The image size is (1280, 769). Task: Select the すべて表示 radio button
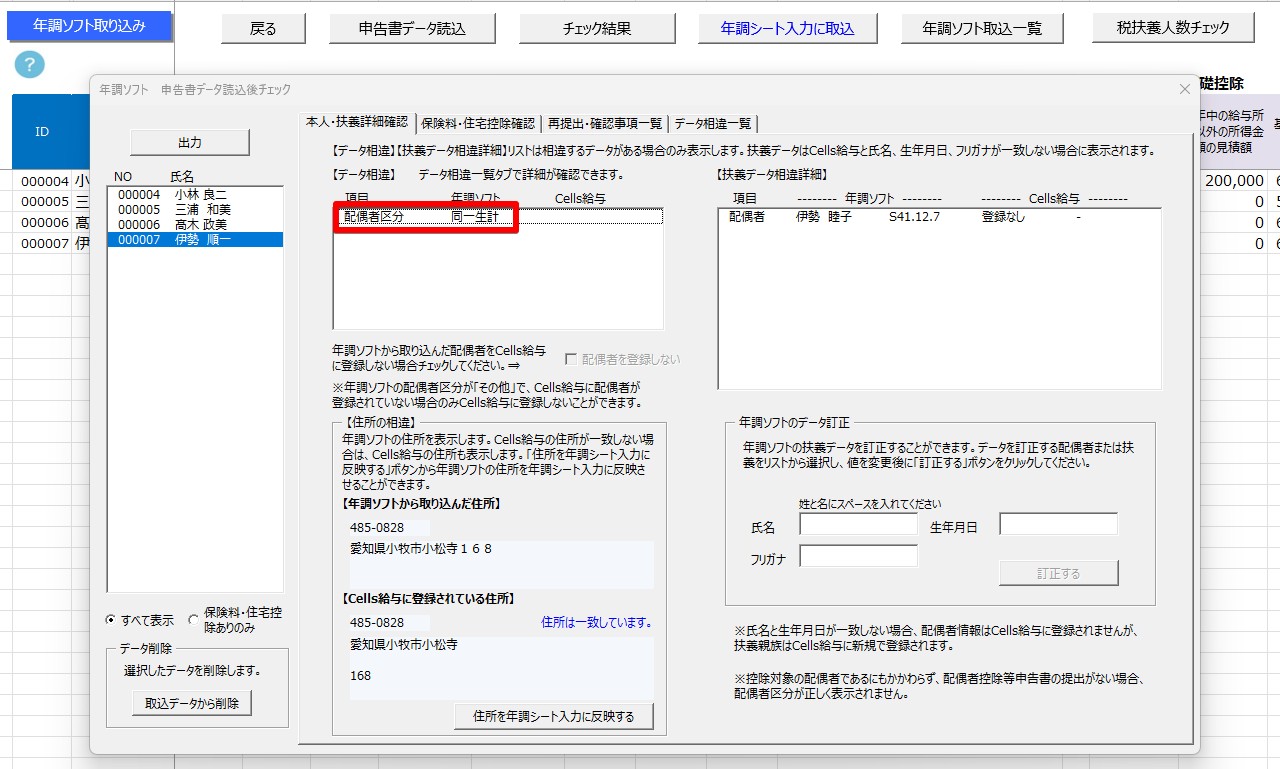(x=112, y=620)
